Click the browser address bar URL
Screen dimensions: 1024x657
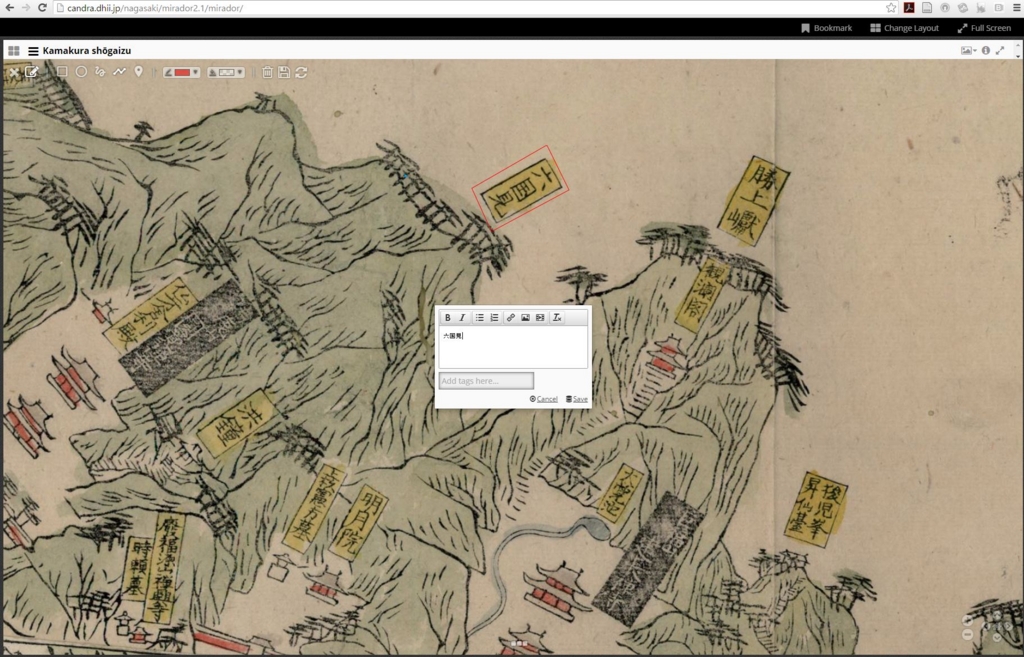[x=155, y=8]
